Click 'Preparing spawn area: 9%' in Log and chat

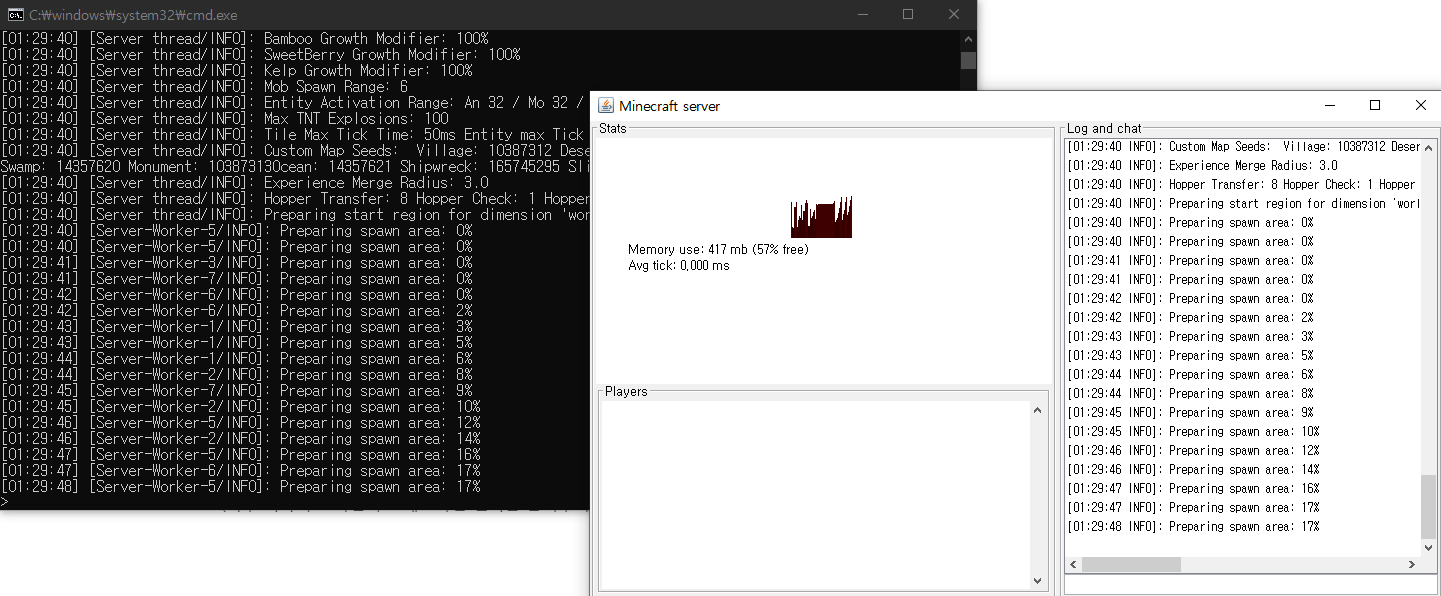(1190, 413)
